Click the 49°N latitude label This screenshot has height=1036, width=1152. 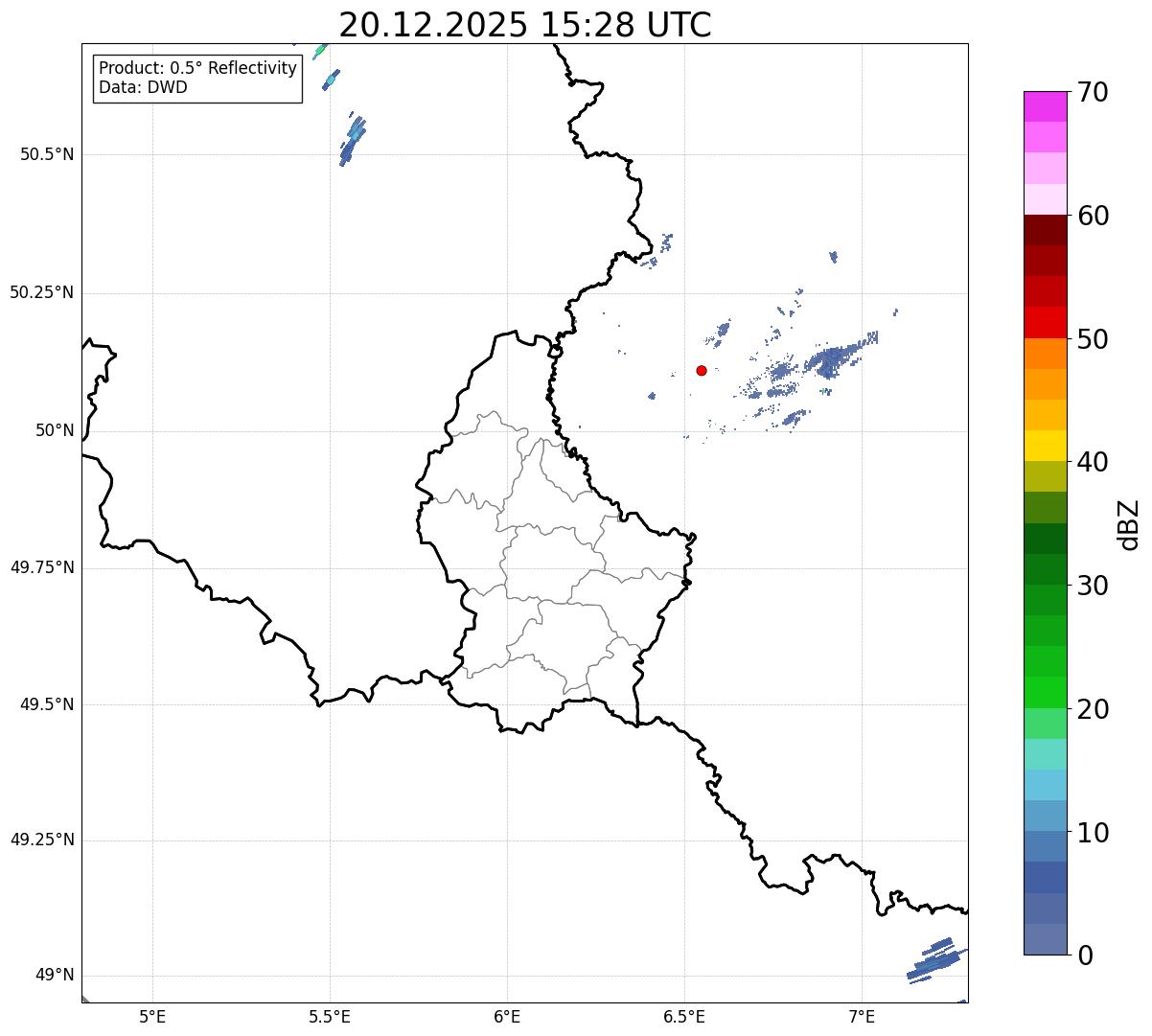[54, 976]
